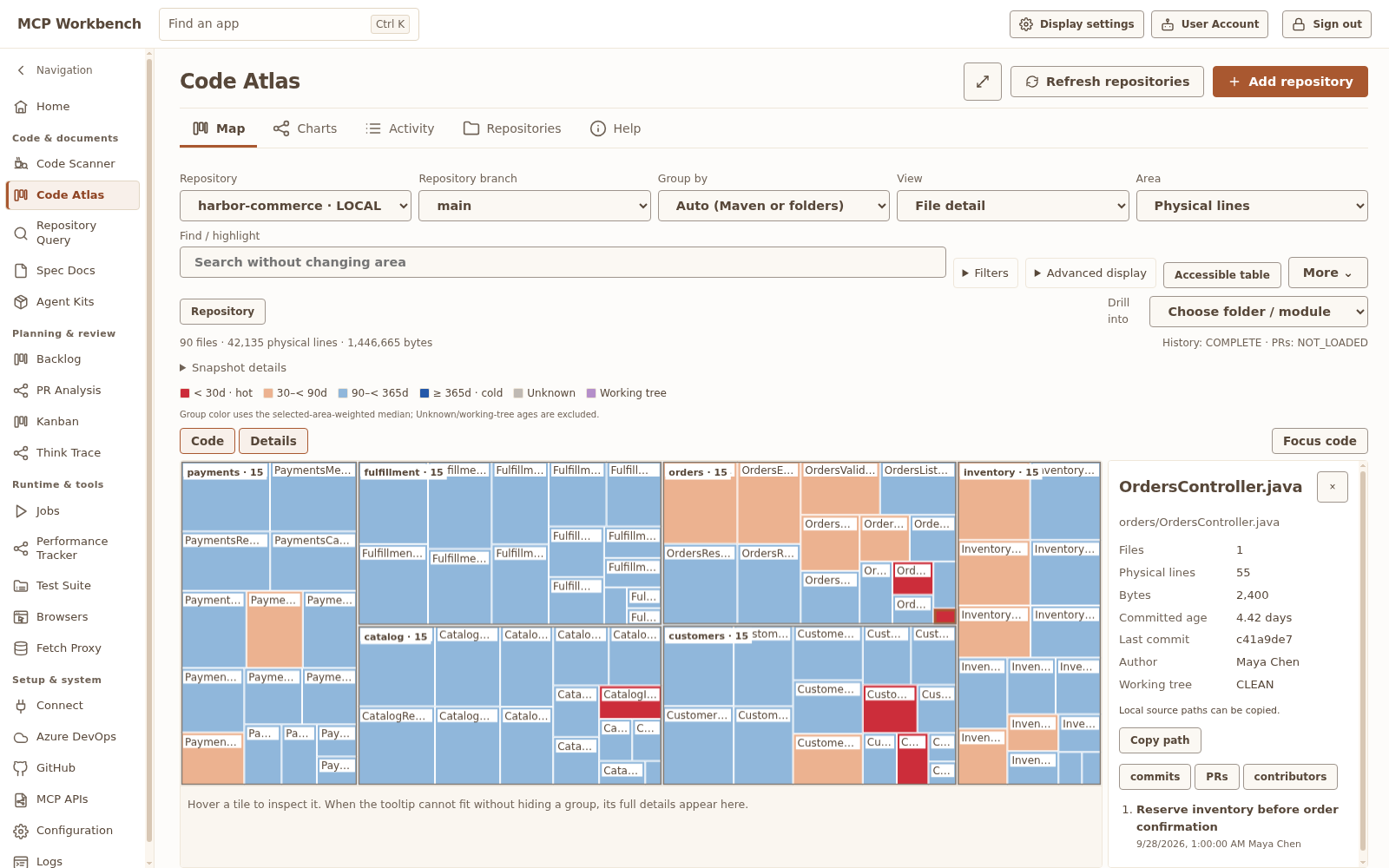Click the expand fullscreen icon button
Viewport: 1389px width, 868px height.
(x=983, y=82)
